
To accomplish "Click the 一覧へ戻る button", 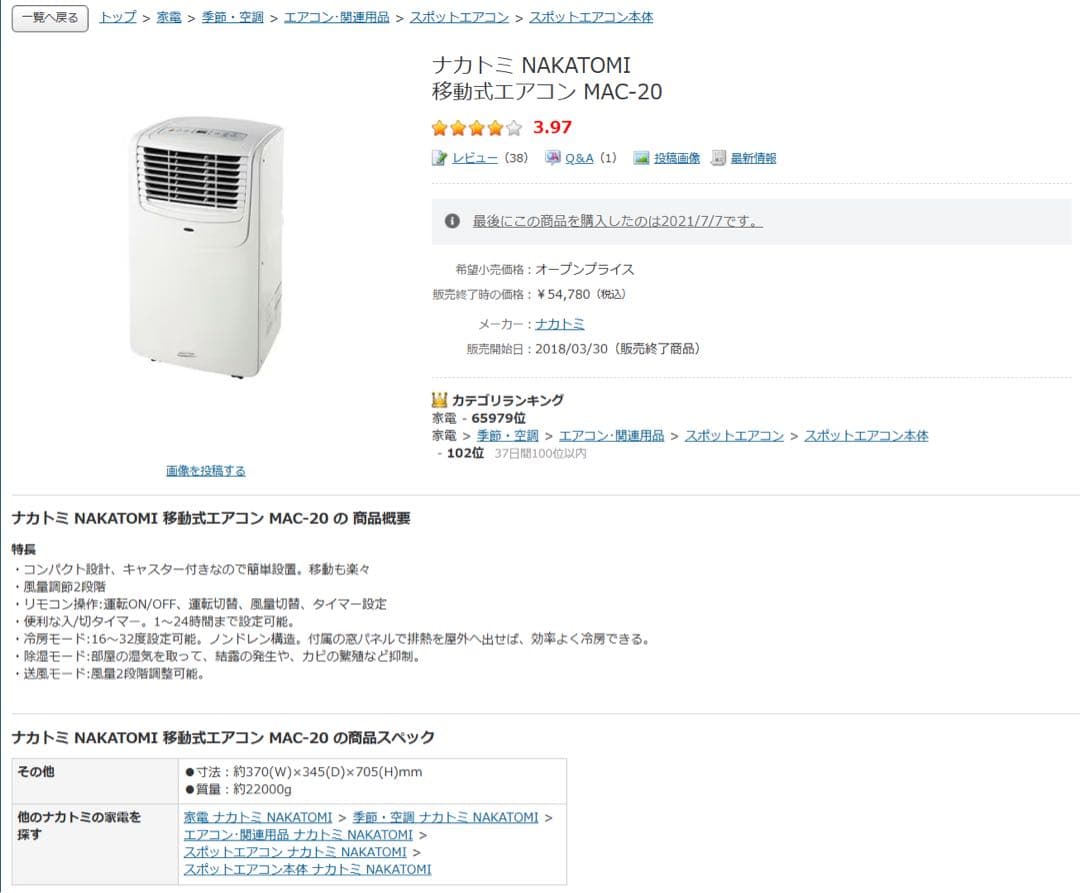I will [x=49, y=18].
